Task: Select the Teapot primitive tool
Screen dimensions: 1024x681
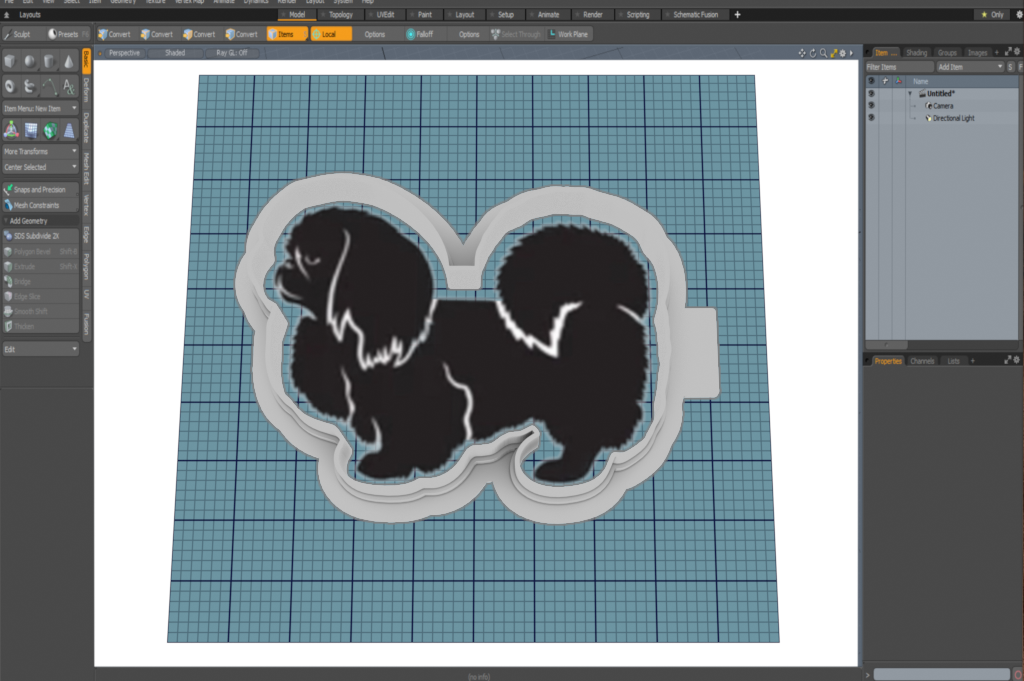Action: [29, 86]
